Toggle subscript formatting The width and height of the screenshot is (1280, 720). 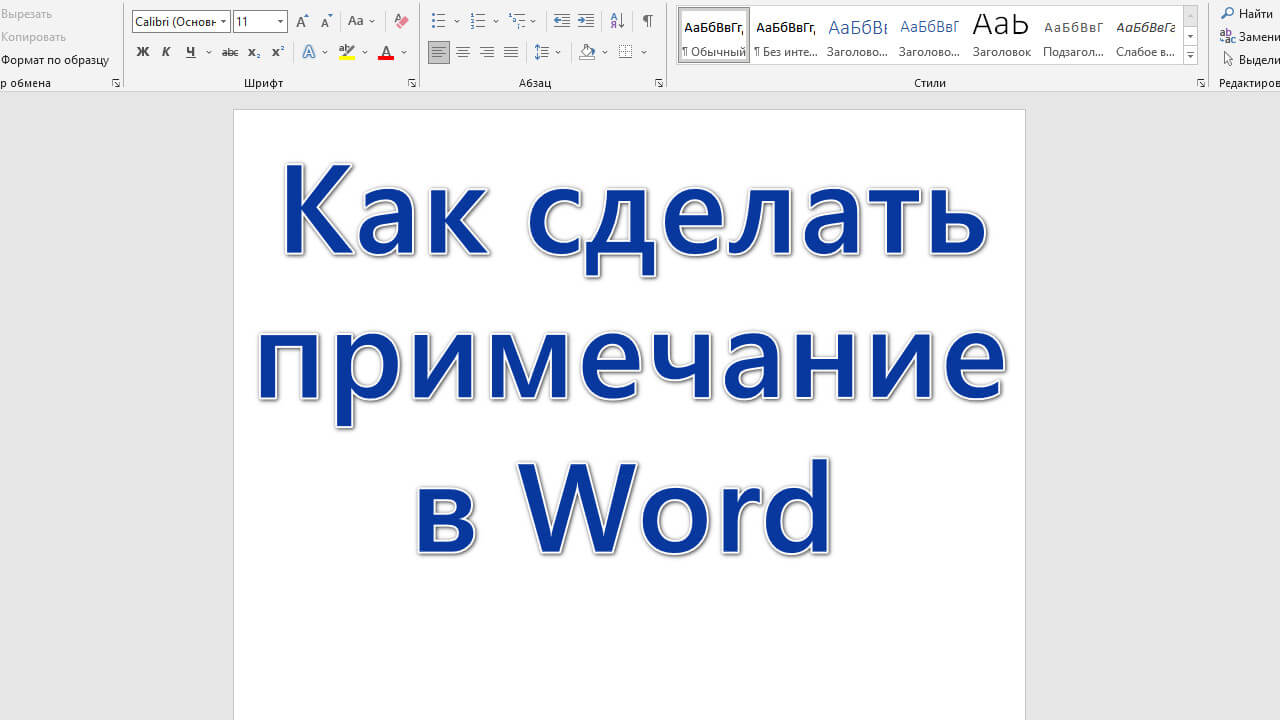(x=254, y=52)
